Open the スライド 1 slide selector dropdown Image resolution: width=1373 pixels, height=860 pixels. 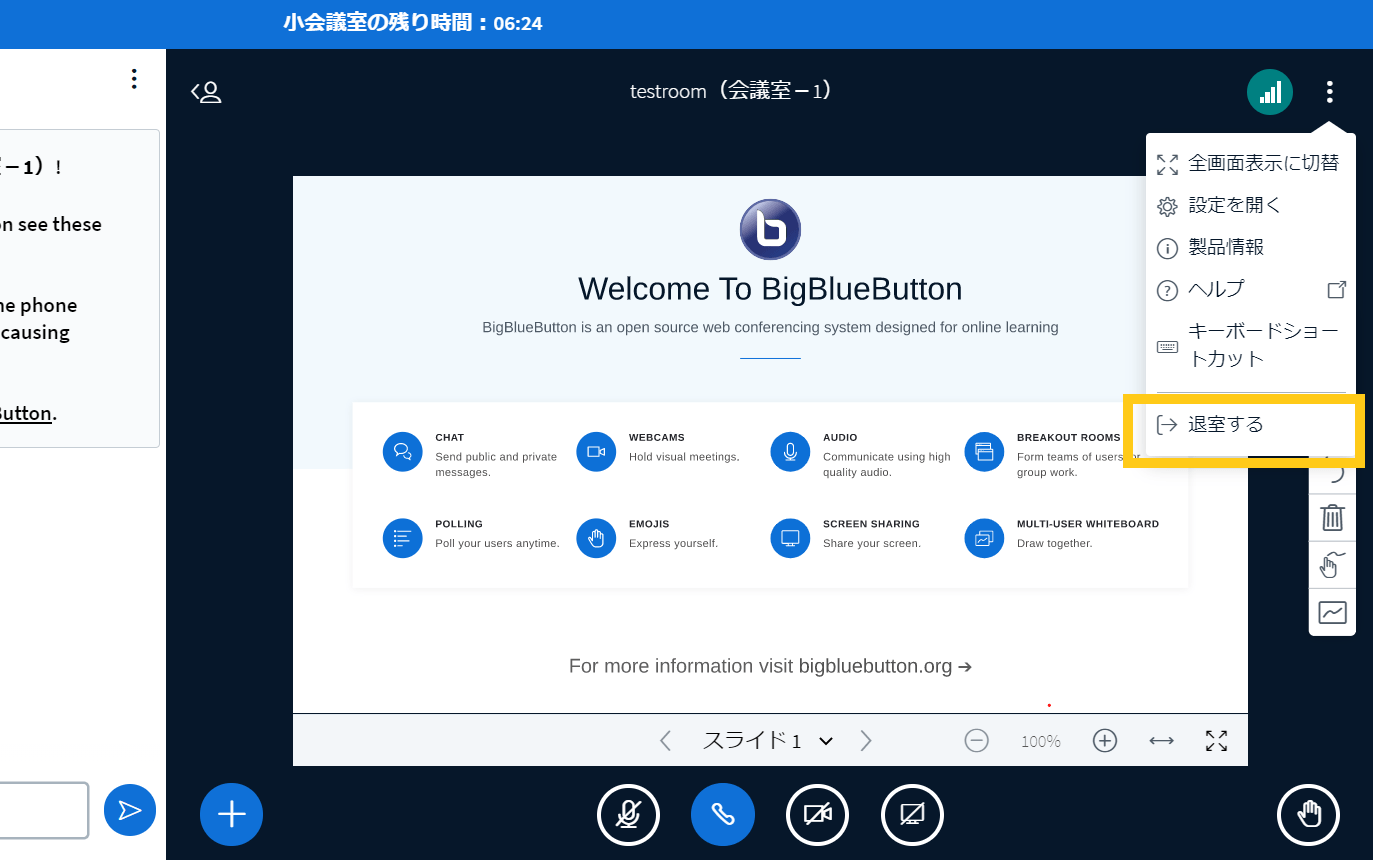(767, 741)
